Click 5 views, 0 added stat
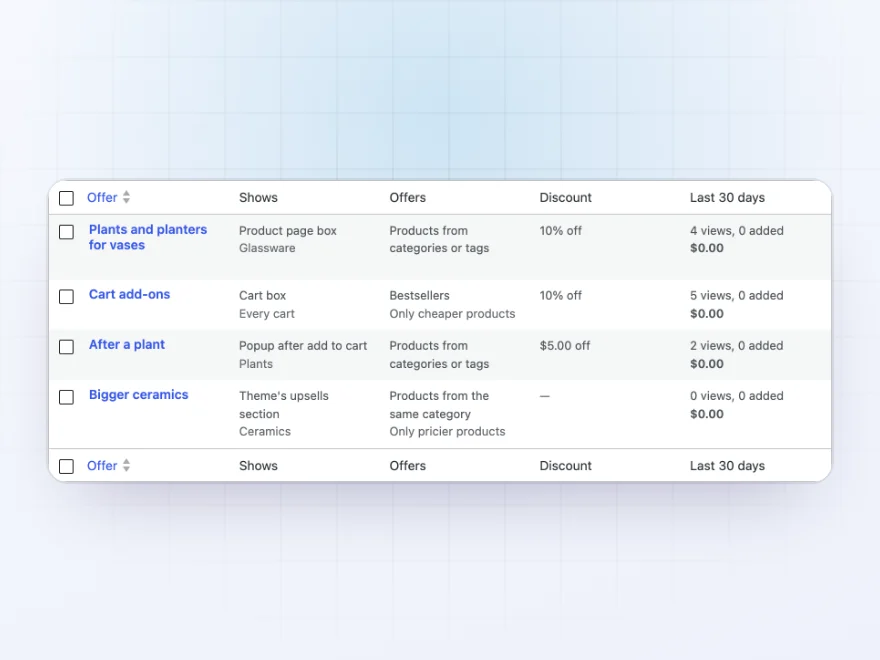This screenshot has width=880, height=660. [737, 295]
